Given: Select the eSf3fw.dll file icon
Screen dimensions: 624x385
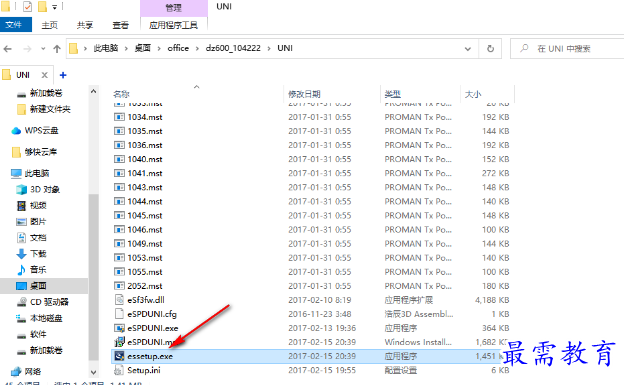Looking at the screenshot, I should tap(119, 300).
